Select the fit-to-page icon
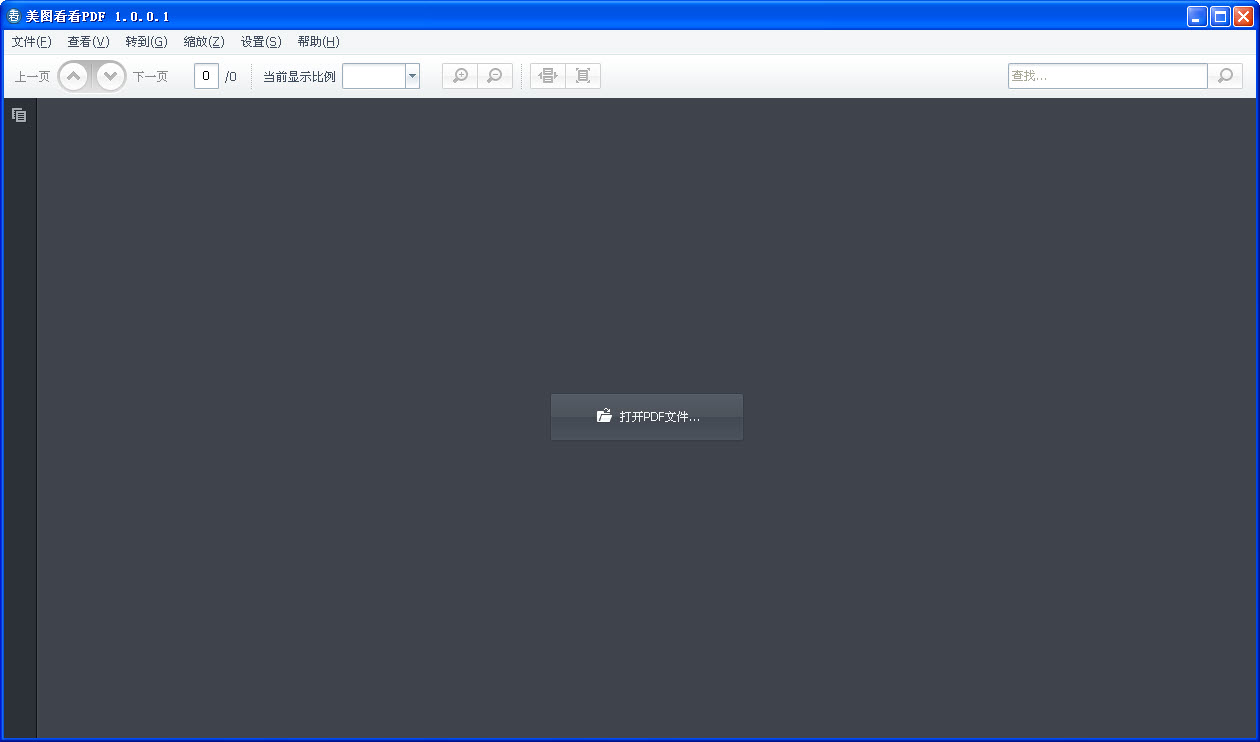Viewport: 1260px width, 742px height. pos(583,76)
